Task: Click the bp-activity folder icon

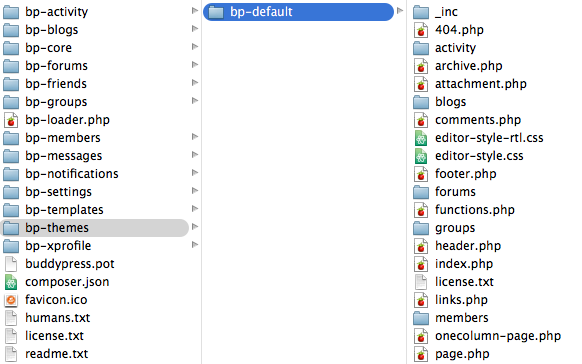Action: (11, 12)
